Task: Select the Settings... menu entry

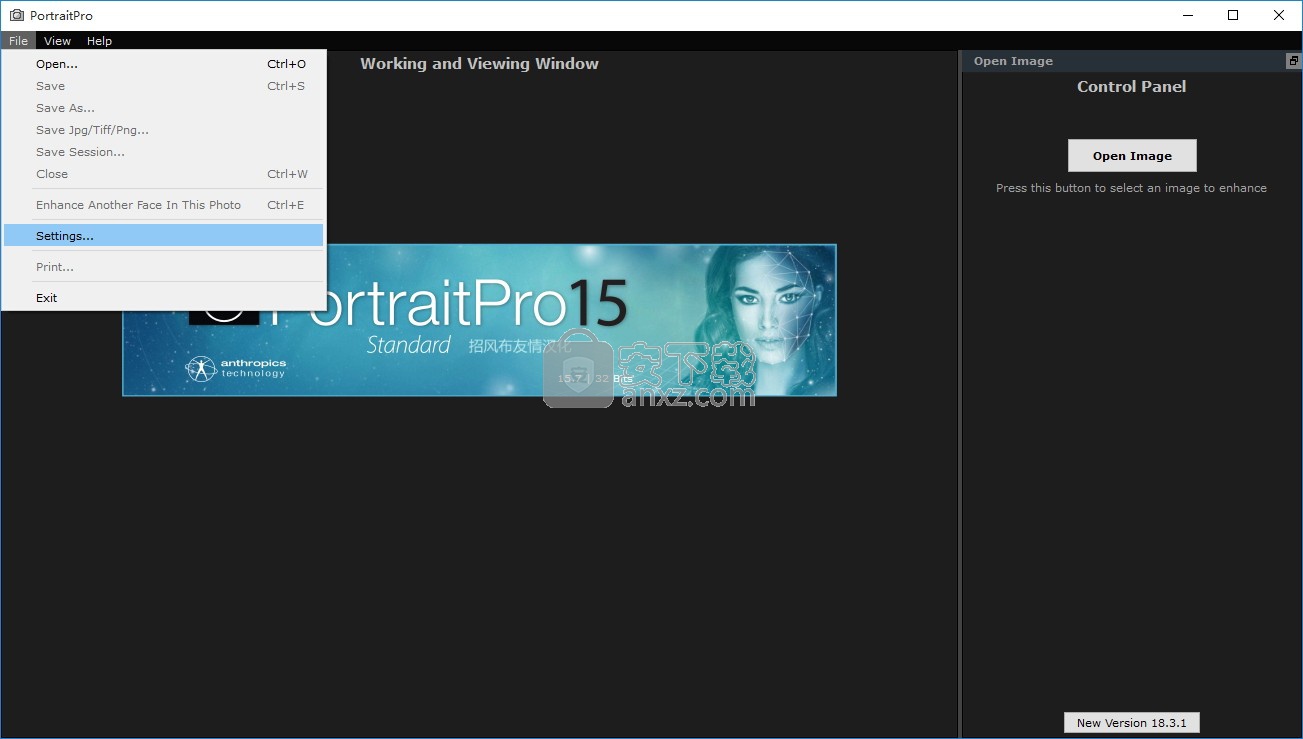Action: pyautogui.click(x=163, y=236)
